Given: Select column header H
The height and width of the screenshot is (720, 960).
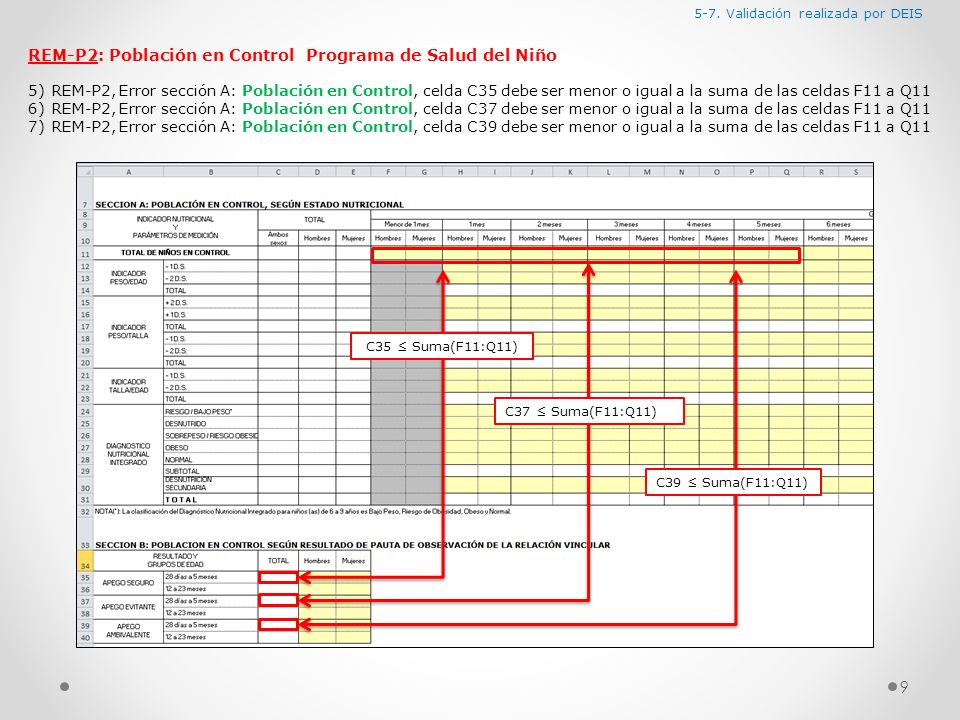Looking at the screenshot, I should coord(460,172).
